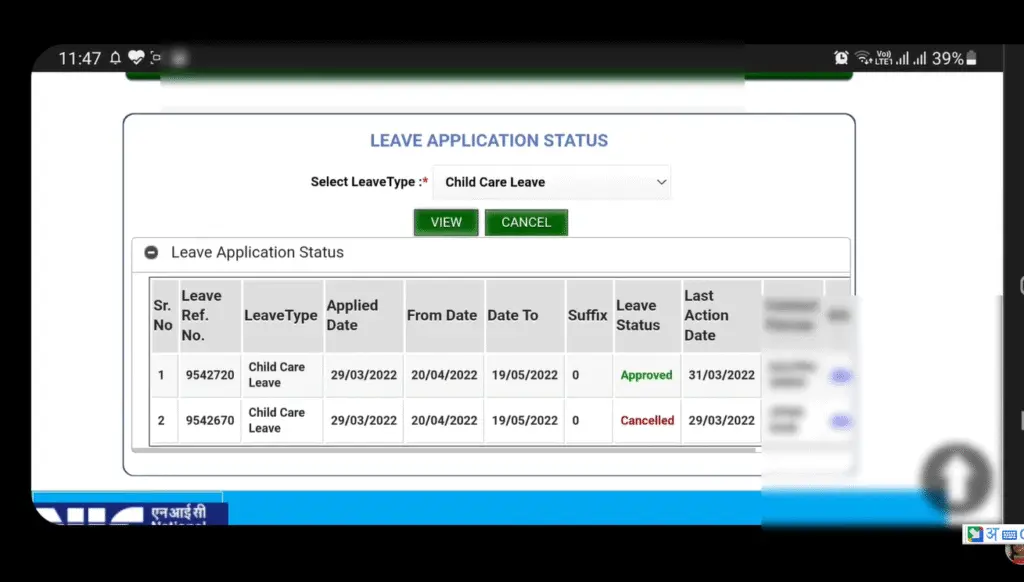Open the Select LeaveType dropdown
The image size is (1024, 582).
click(552, 182)
